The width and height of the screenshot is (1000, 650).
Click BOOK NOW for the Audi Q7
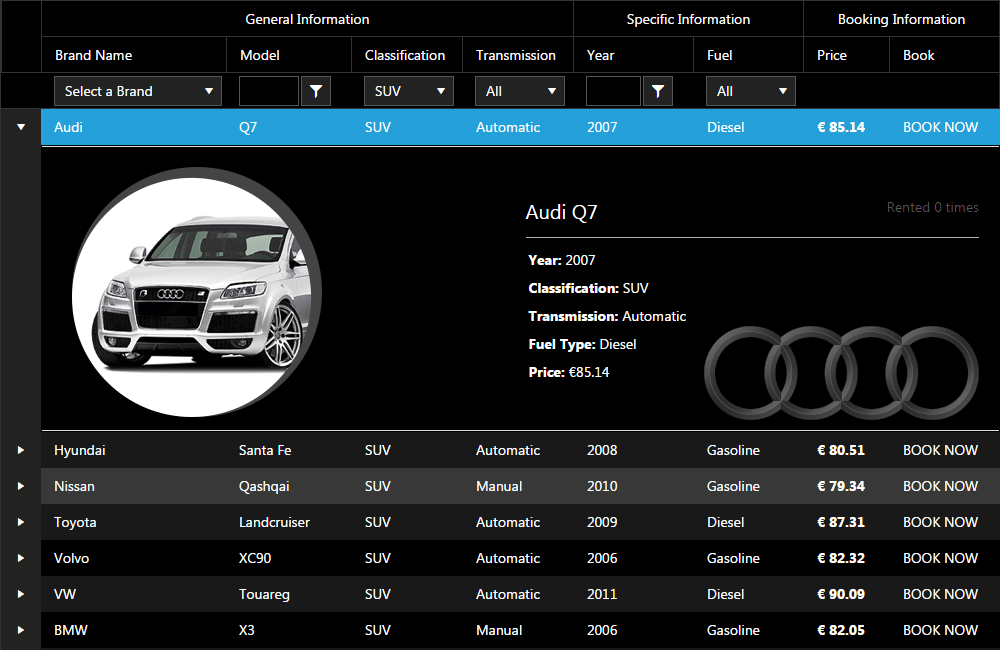(940, 127)
